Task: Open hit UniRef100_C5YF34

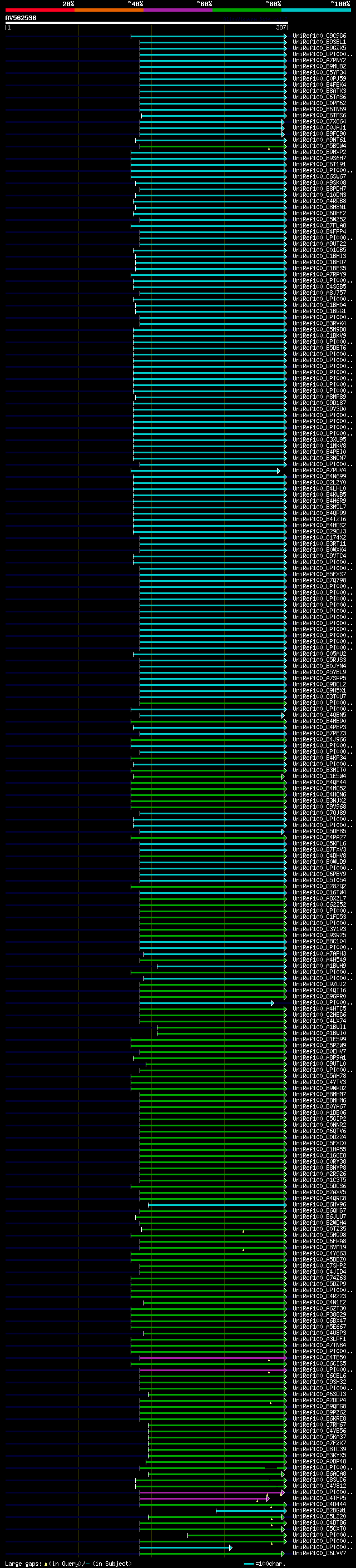Action: click(x=319, y=72)
